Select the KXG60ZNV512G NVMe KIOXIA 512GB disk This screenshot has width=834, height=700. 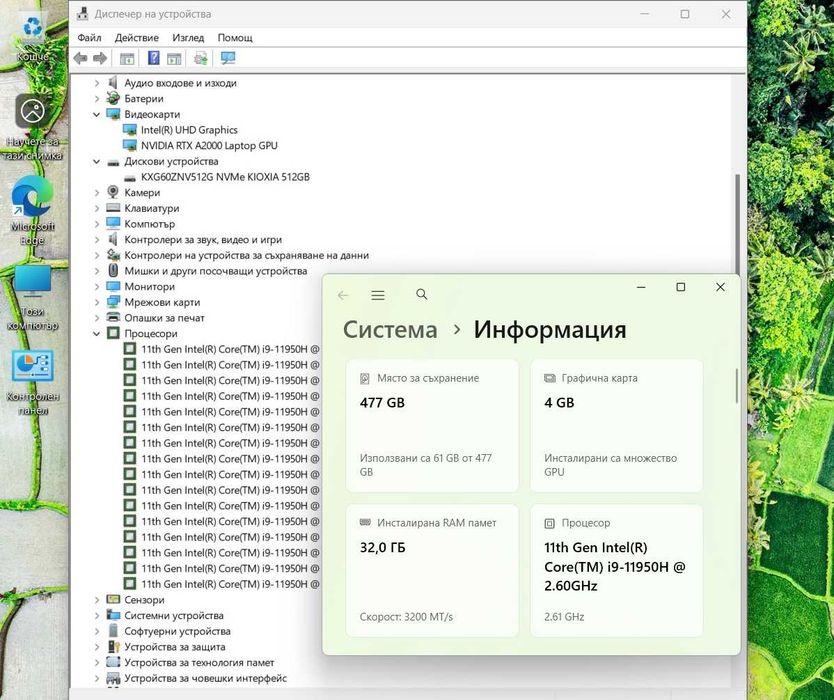pyautogui.click(x=225, y=177)
